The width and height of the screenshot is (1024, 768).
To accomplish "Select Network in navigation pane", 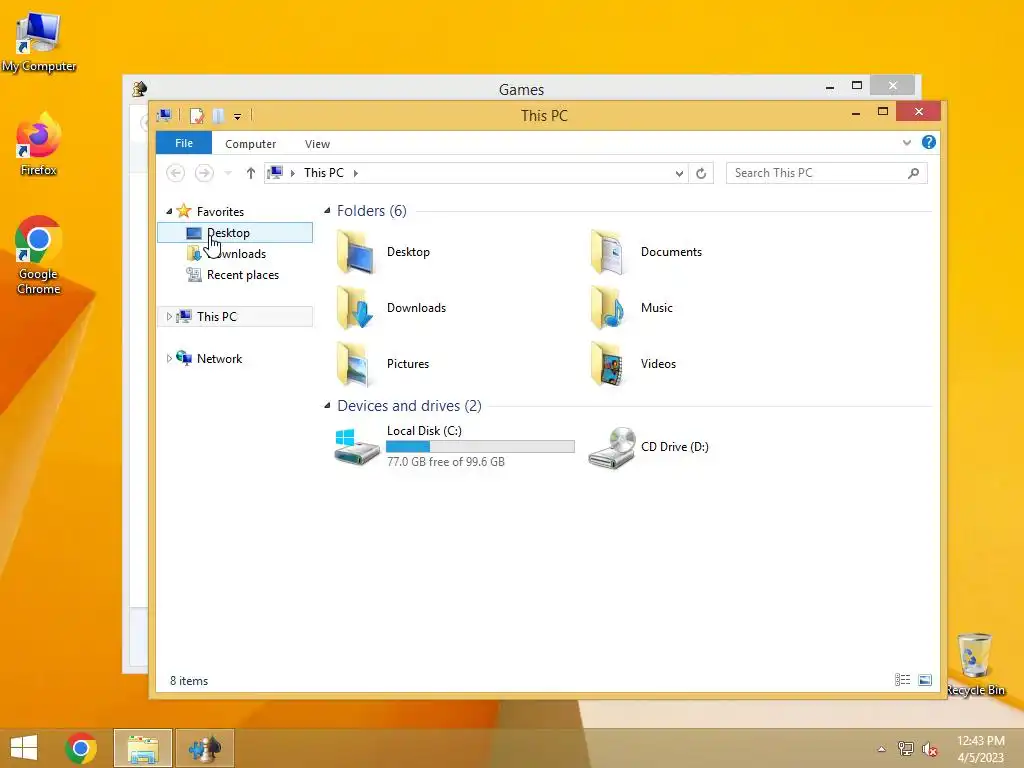I will click(x=235, y=359).
